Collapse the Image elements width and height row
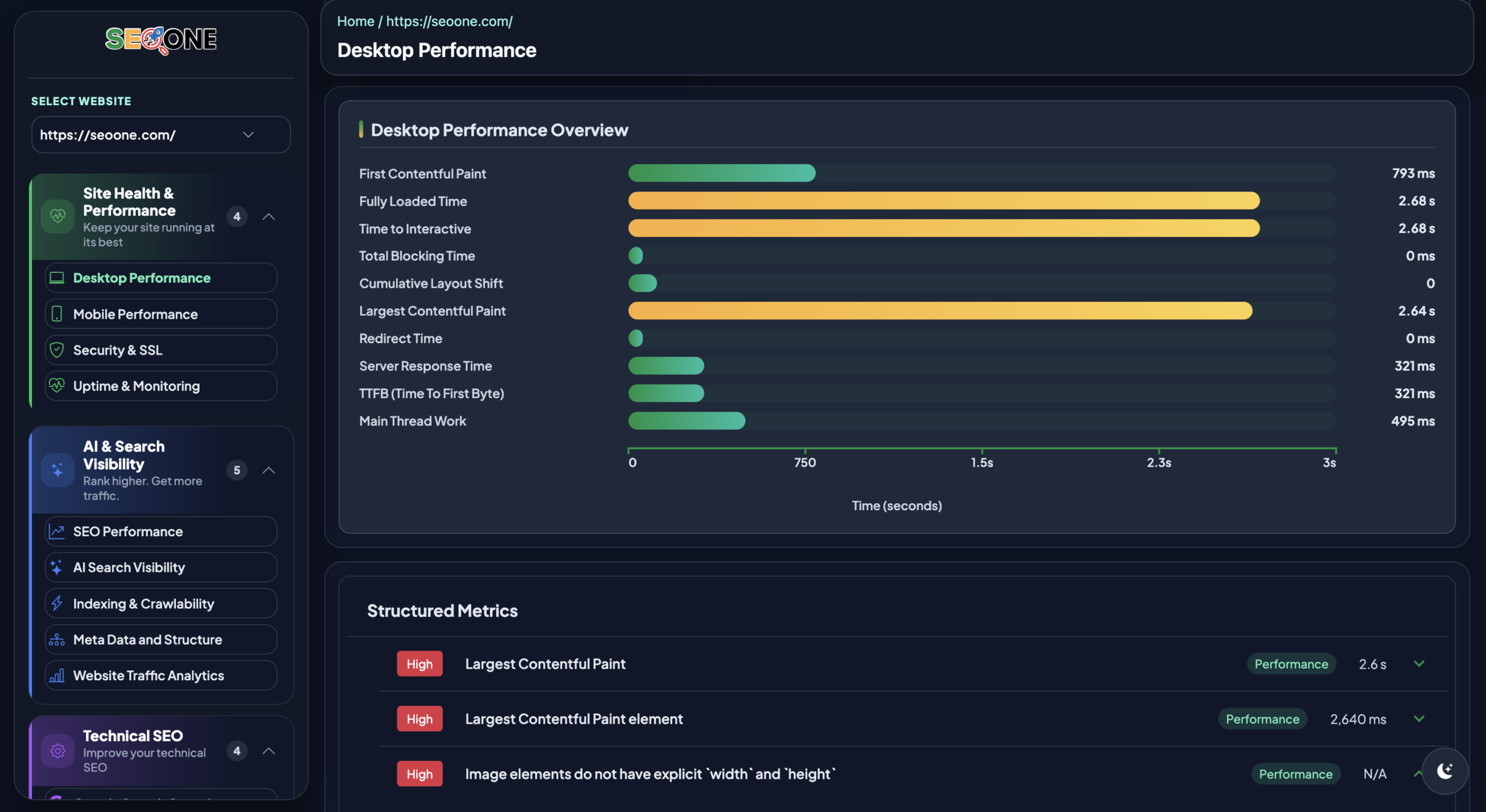The width and height of the screenshot is (1486, 812). [1417, 774]
